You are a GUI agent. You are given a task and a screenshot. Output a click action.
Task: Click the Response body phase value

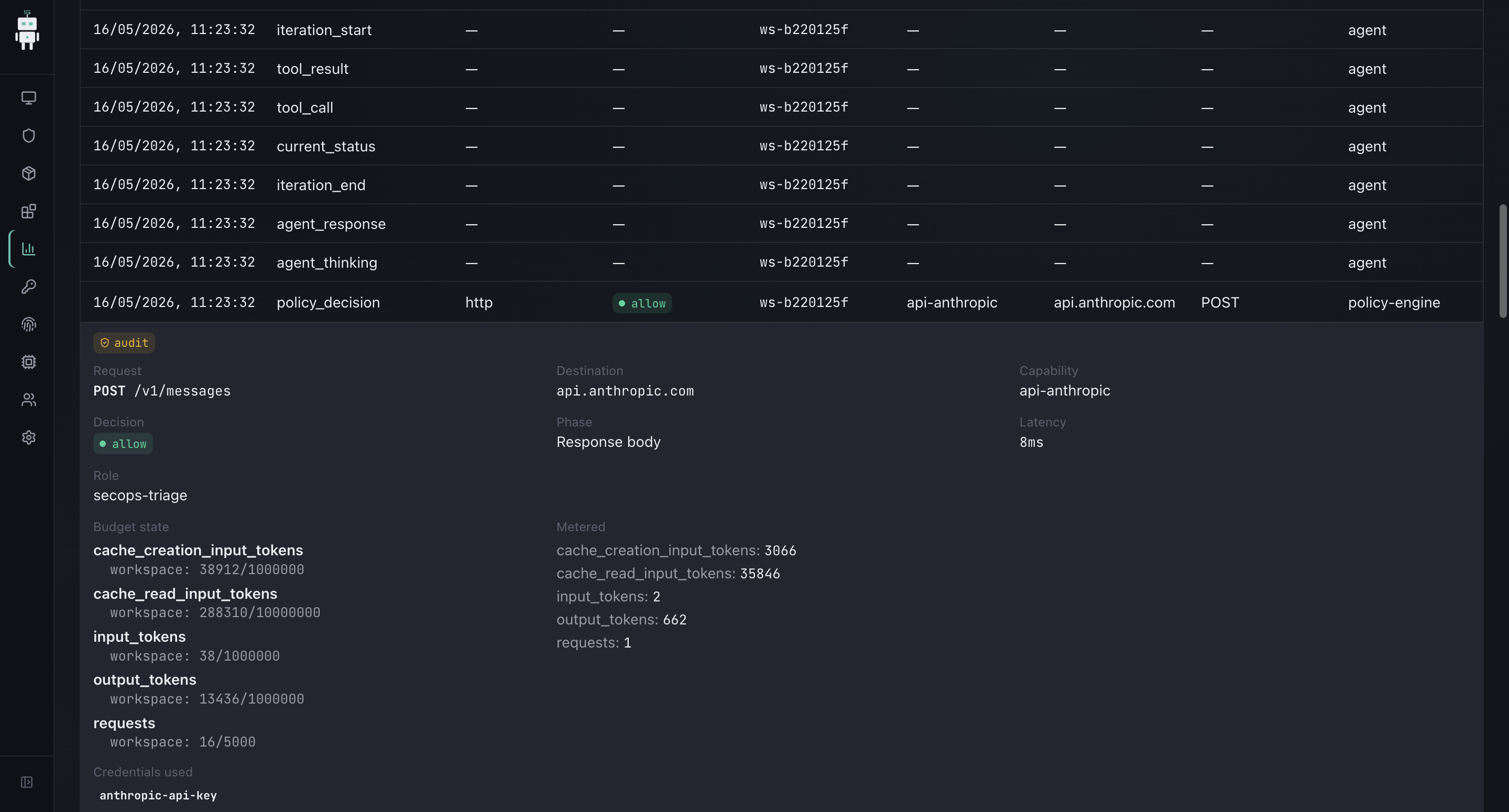pos(608,442)
